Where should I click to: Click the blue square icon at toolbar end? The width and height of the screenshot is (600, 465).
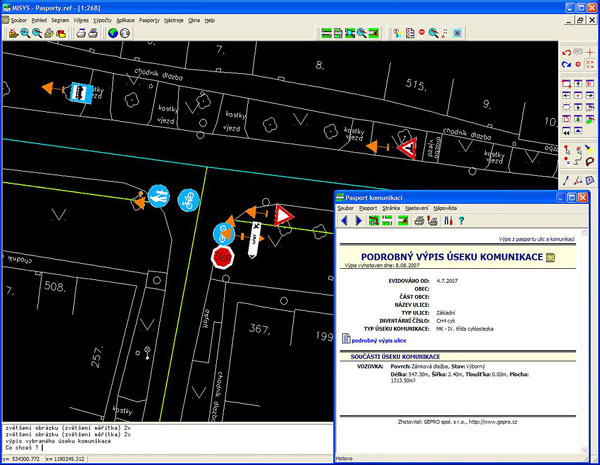[x=457, y=33]
